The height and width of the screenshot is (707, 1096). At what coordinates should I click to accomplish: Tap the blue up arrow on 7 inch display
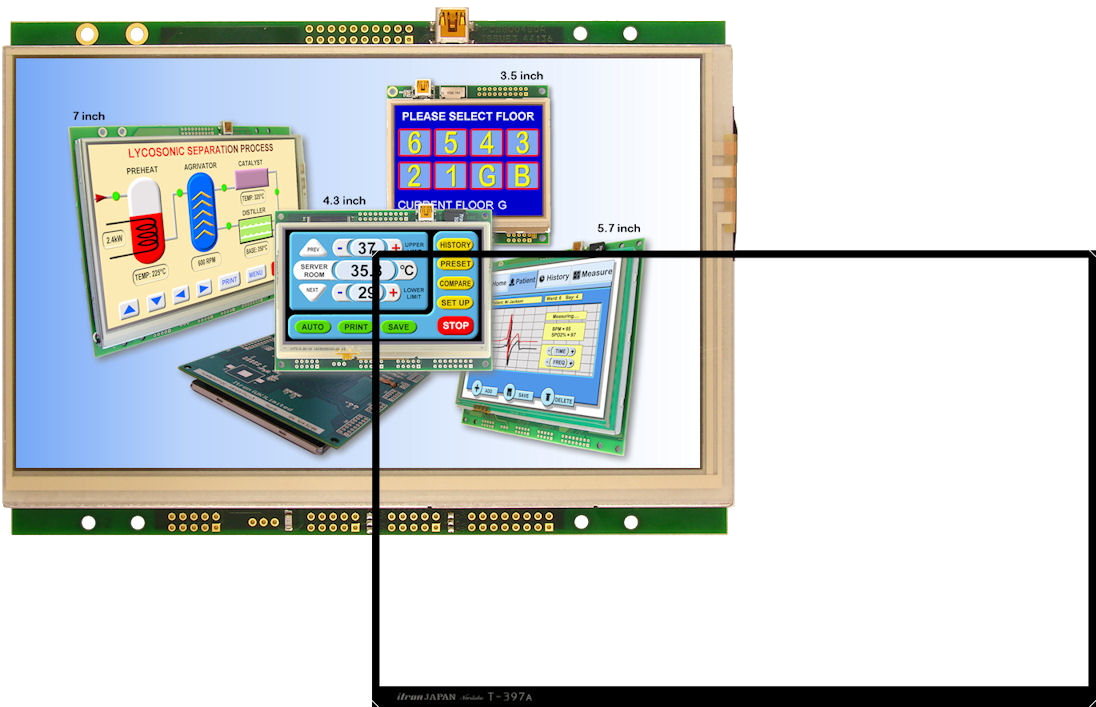[129, 310]
